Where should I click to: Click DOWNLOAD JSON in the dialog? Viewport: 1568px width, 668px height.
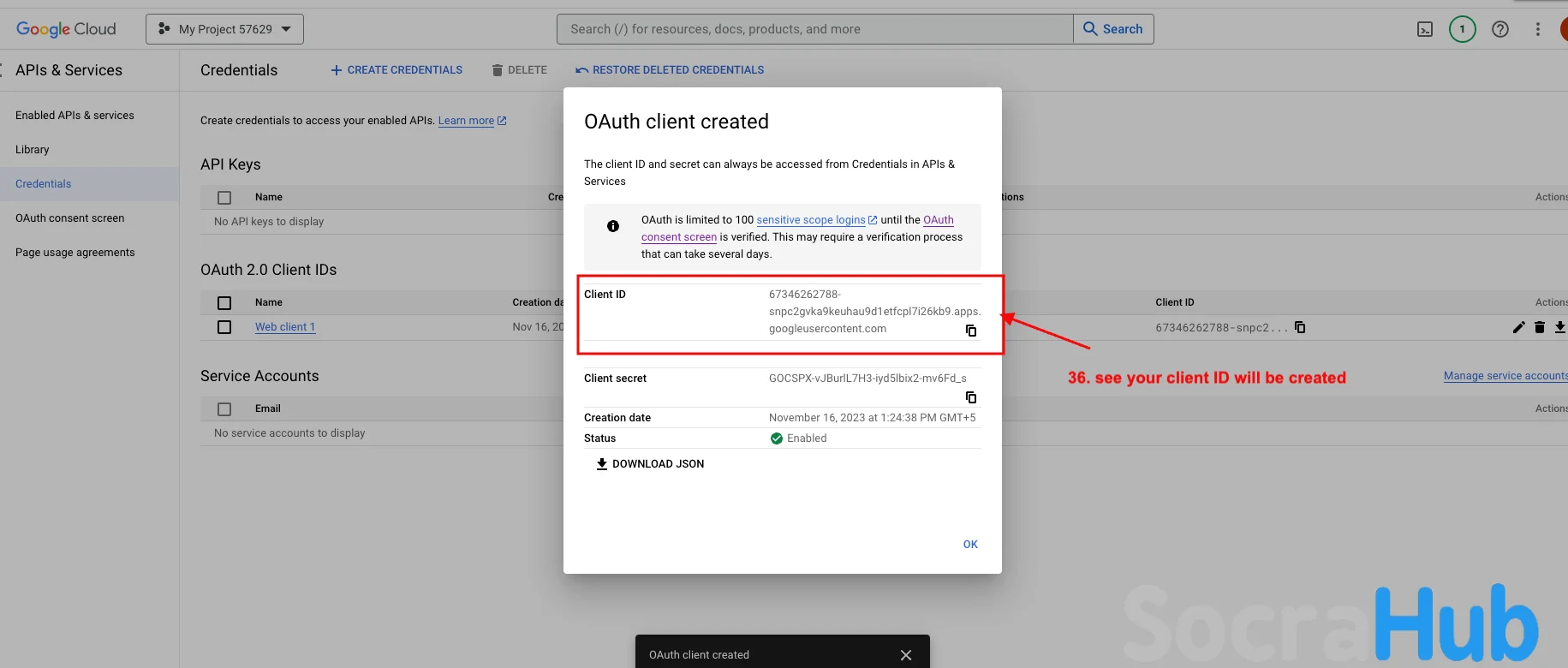pos(650,464)
